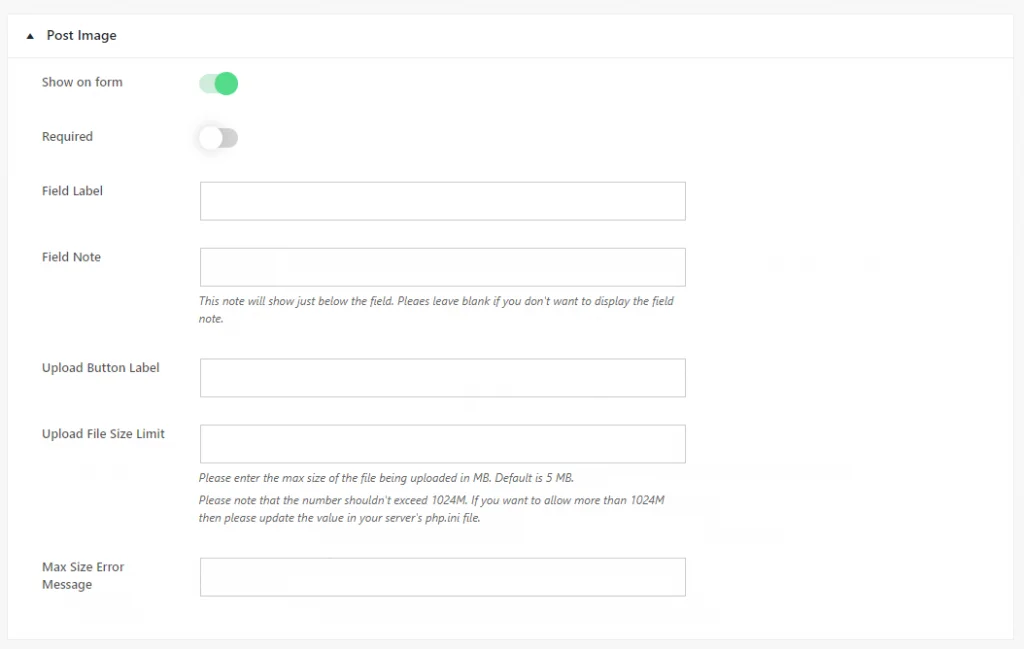Click the Required label text
The image size is (1024, 649).
tap(67, 136)
